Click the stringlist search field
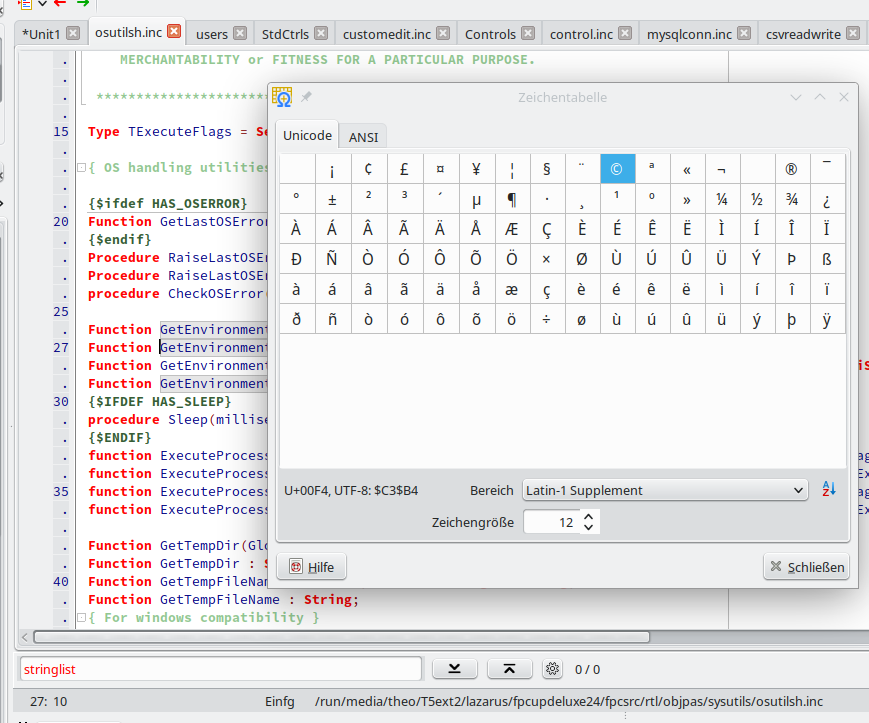 221,669
